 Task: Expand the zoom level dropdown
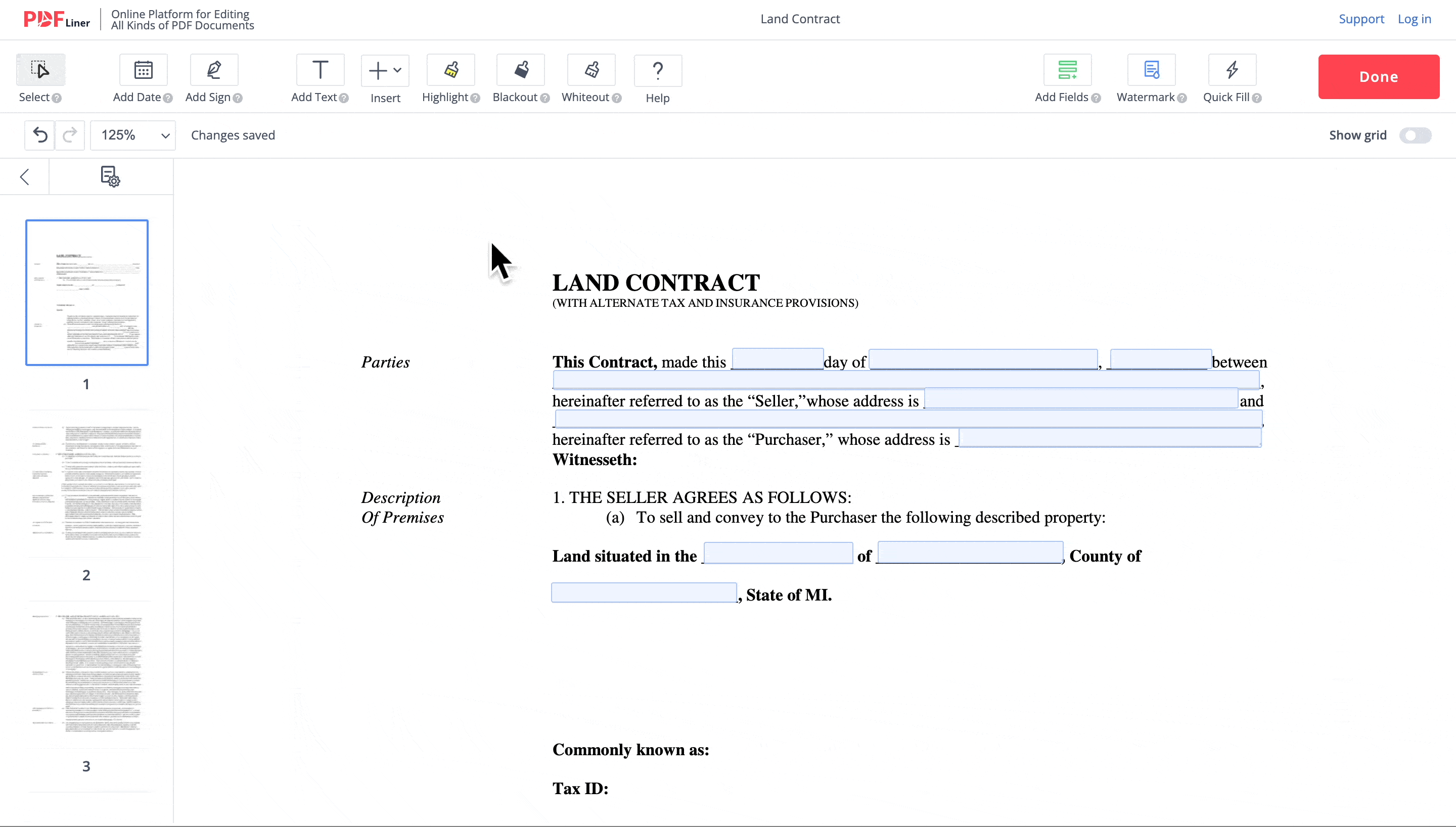click(x=132, y=135)
